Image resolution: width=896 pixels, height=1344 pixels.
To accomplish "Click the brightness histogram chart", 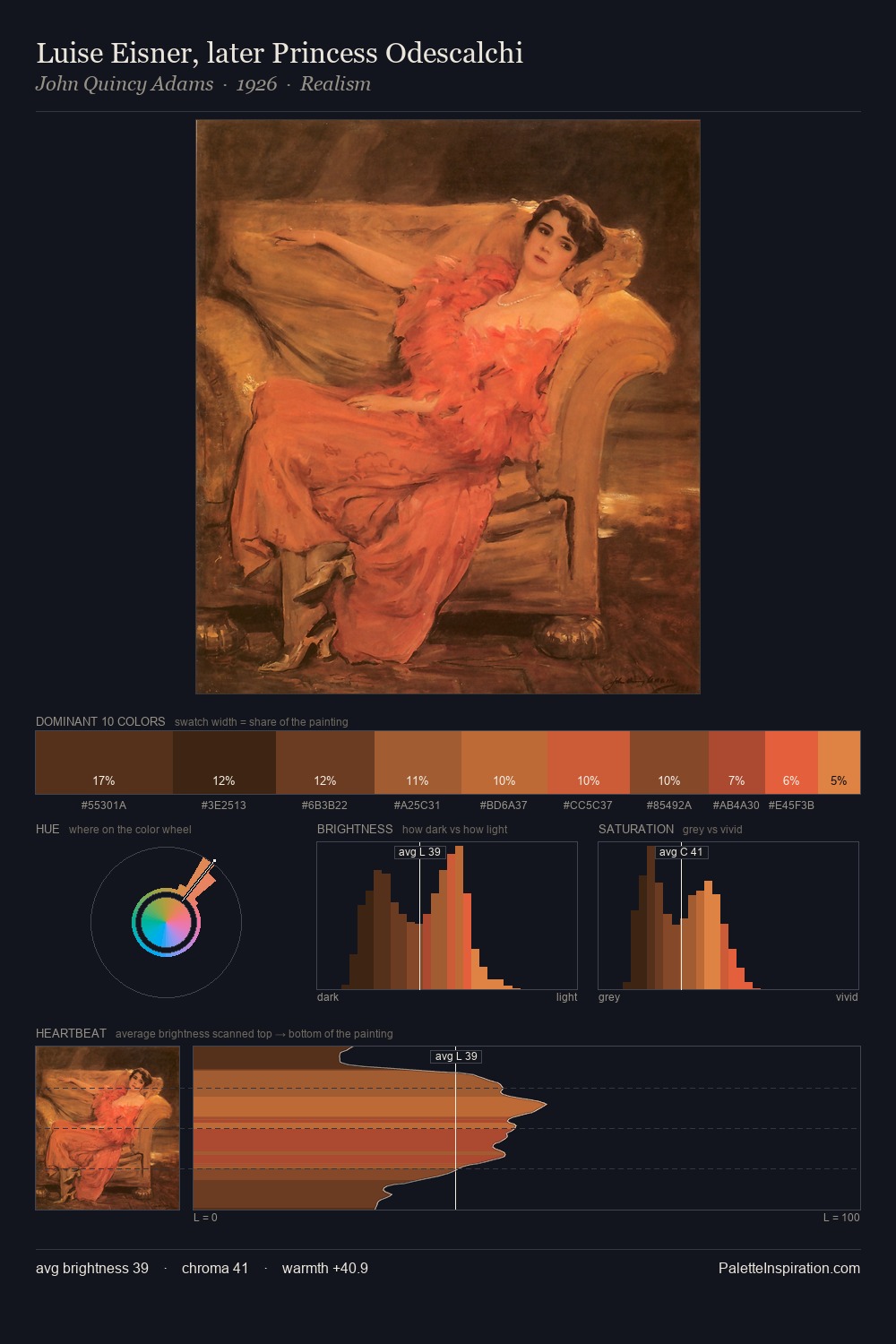I will 447,916.
